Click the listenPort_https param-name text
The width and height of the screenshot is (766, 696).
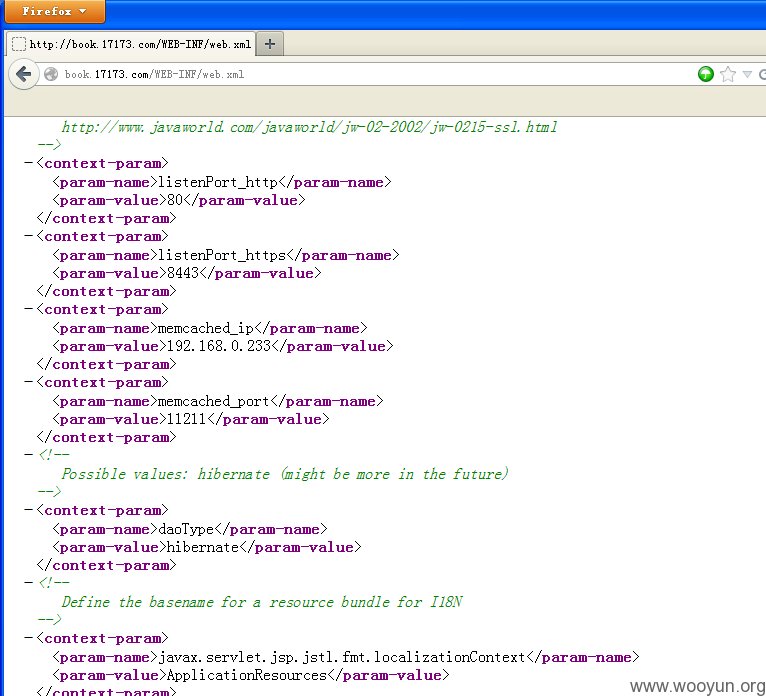click(x=222, y=255)
